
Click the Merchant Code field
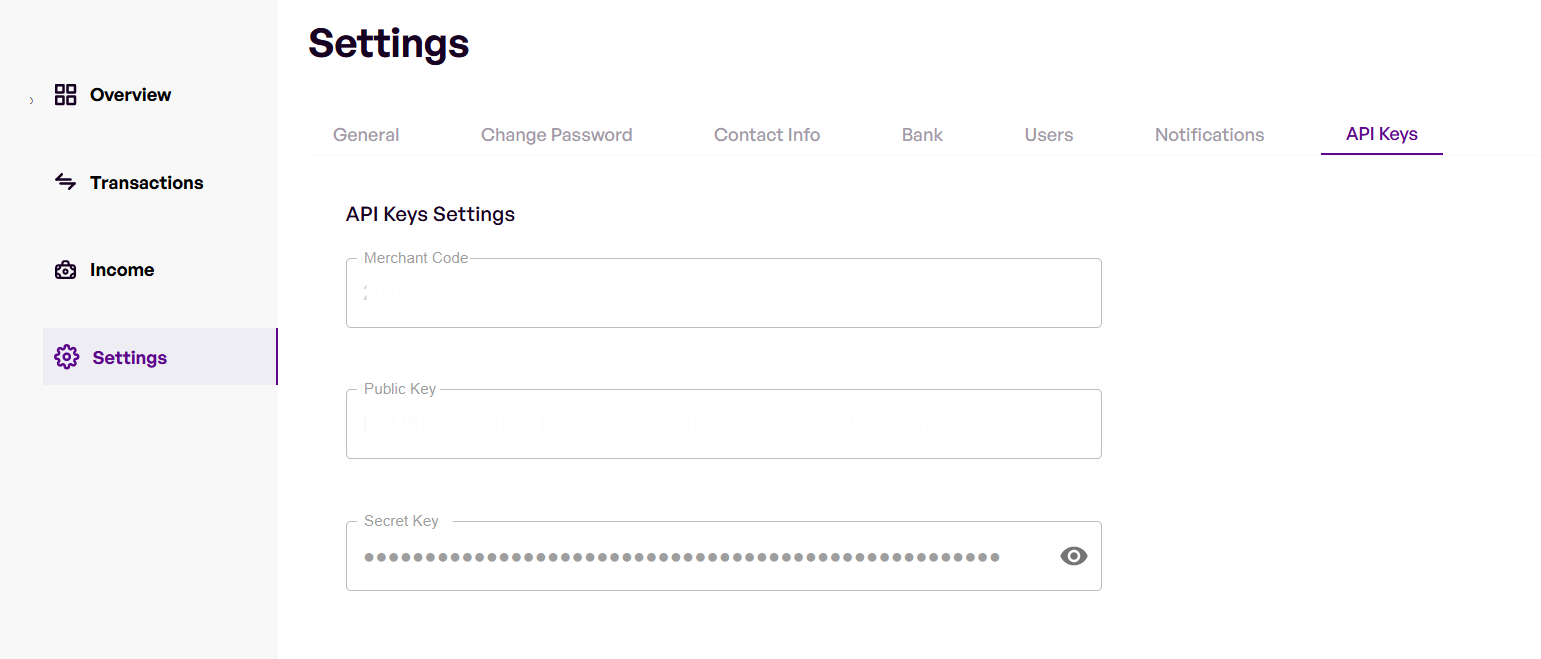coord(723,294)
